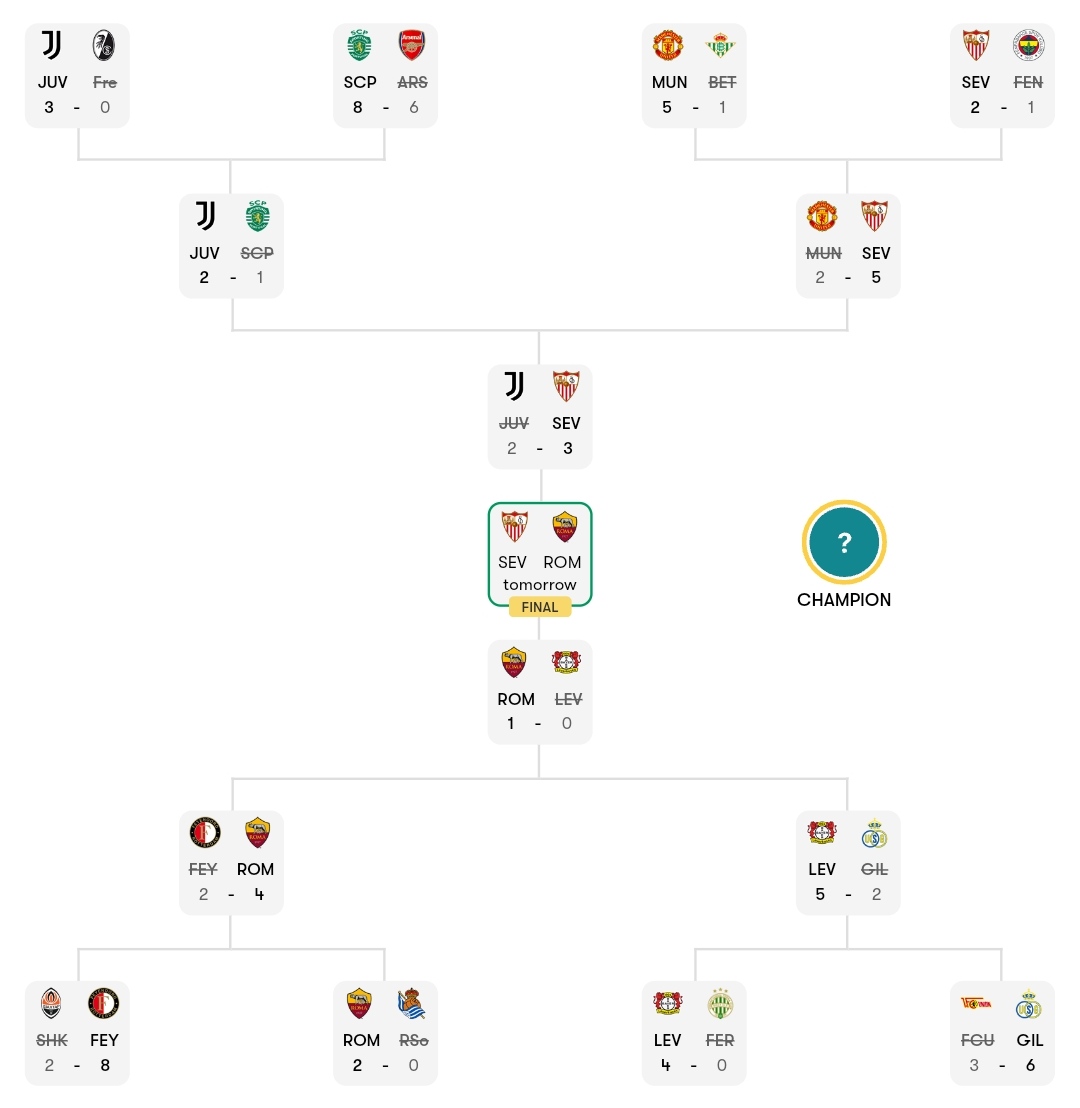Click the champion question mark circle
The width and height of the screenshot is (1080, 1108).
(844, 543)
